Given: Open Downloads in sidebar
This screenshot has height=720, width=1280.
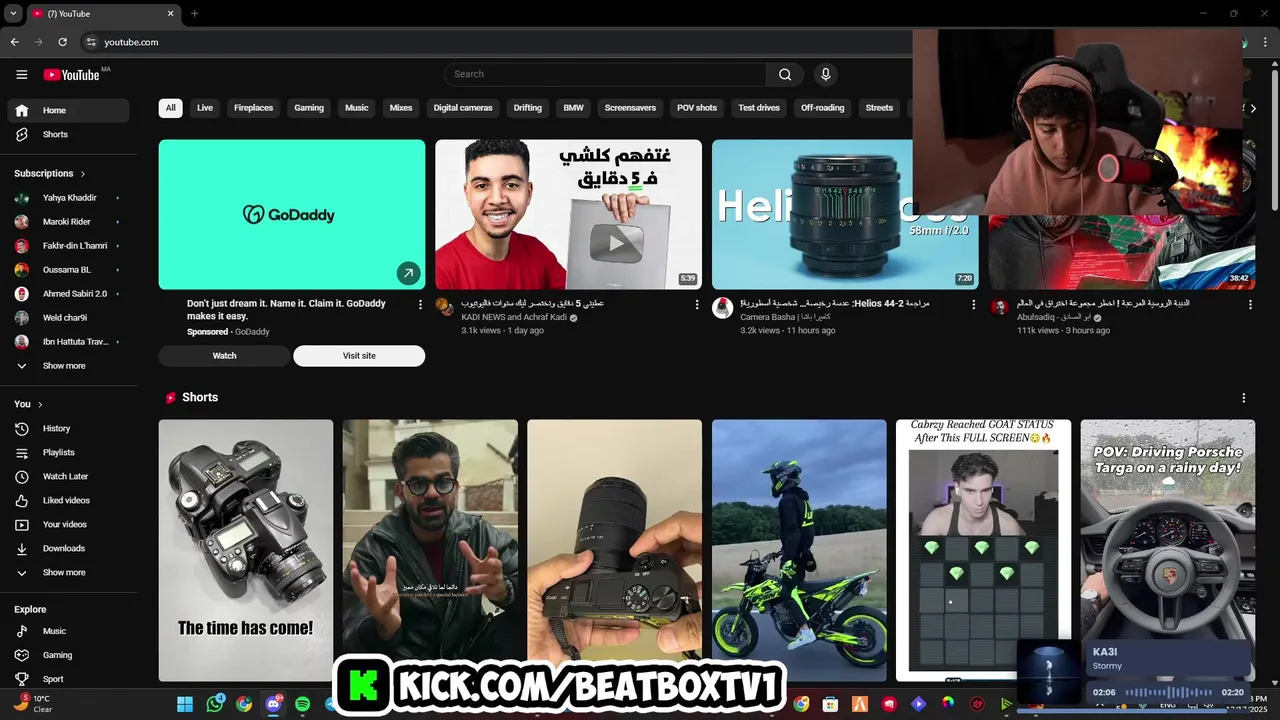Looking at the screenshot, I should (x=68, y=548).
